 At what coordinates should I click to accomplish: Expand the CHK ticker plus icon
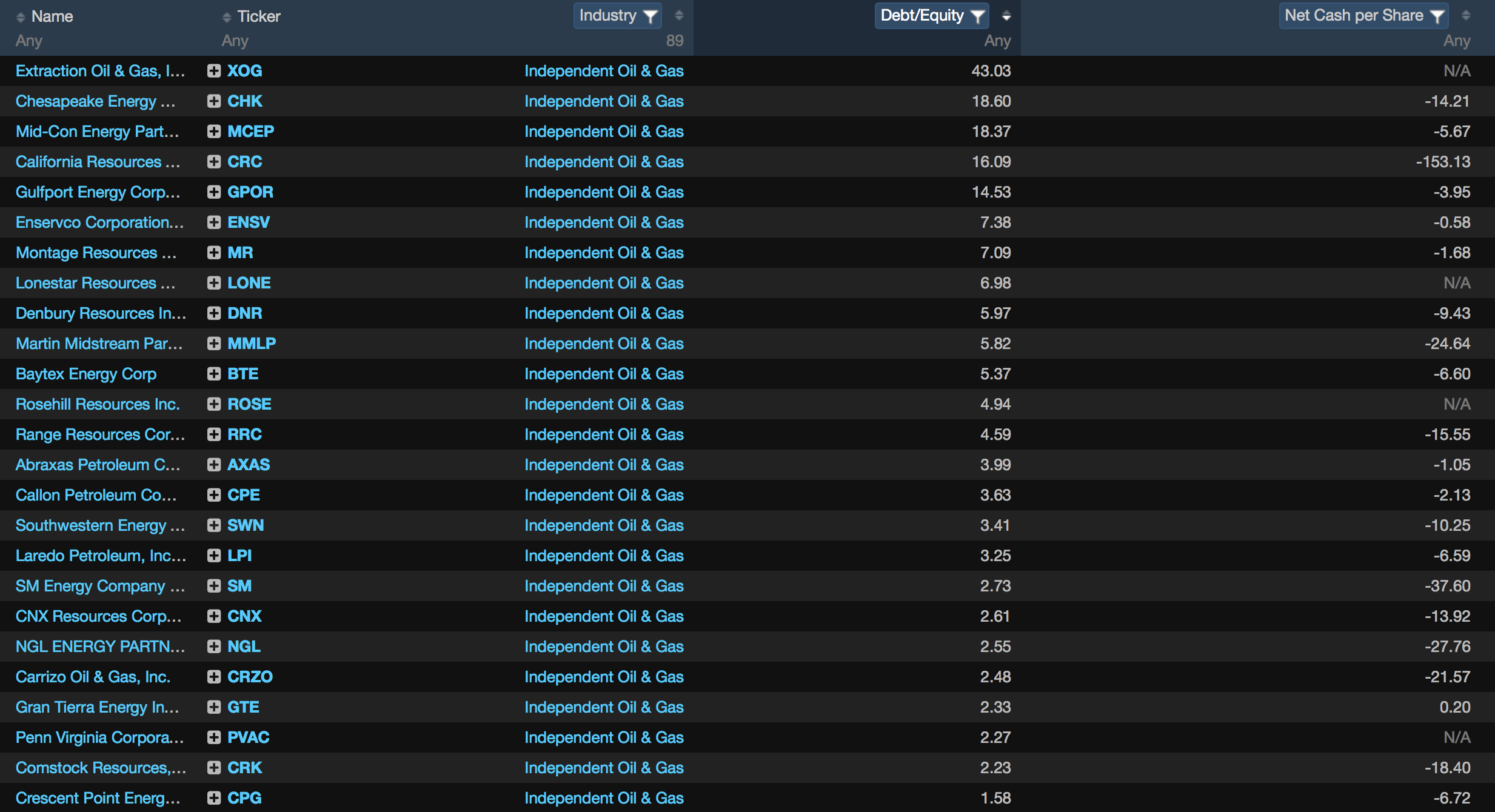tap(213, 101)
